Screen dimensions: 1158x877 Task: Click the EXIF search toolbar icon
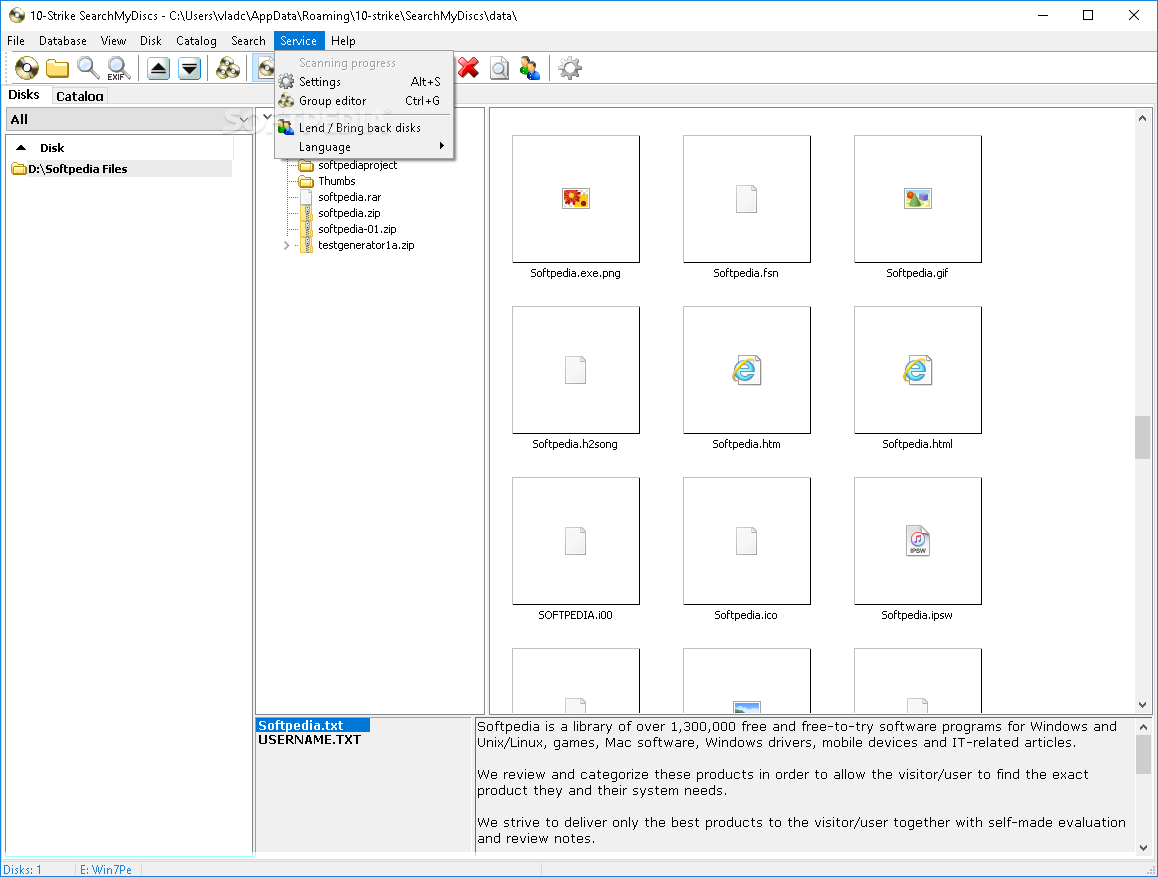(x=119, y=69)
